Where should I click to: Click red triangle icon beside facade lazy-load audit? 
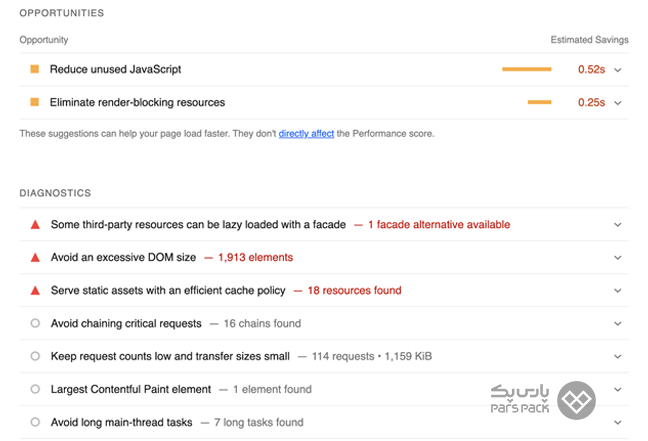coord(36,224)
